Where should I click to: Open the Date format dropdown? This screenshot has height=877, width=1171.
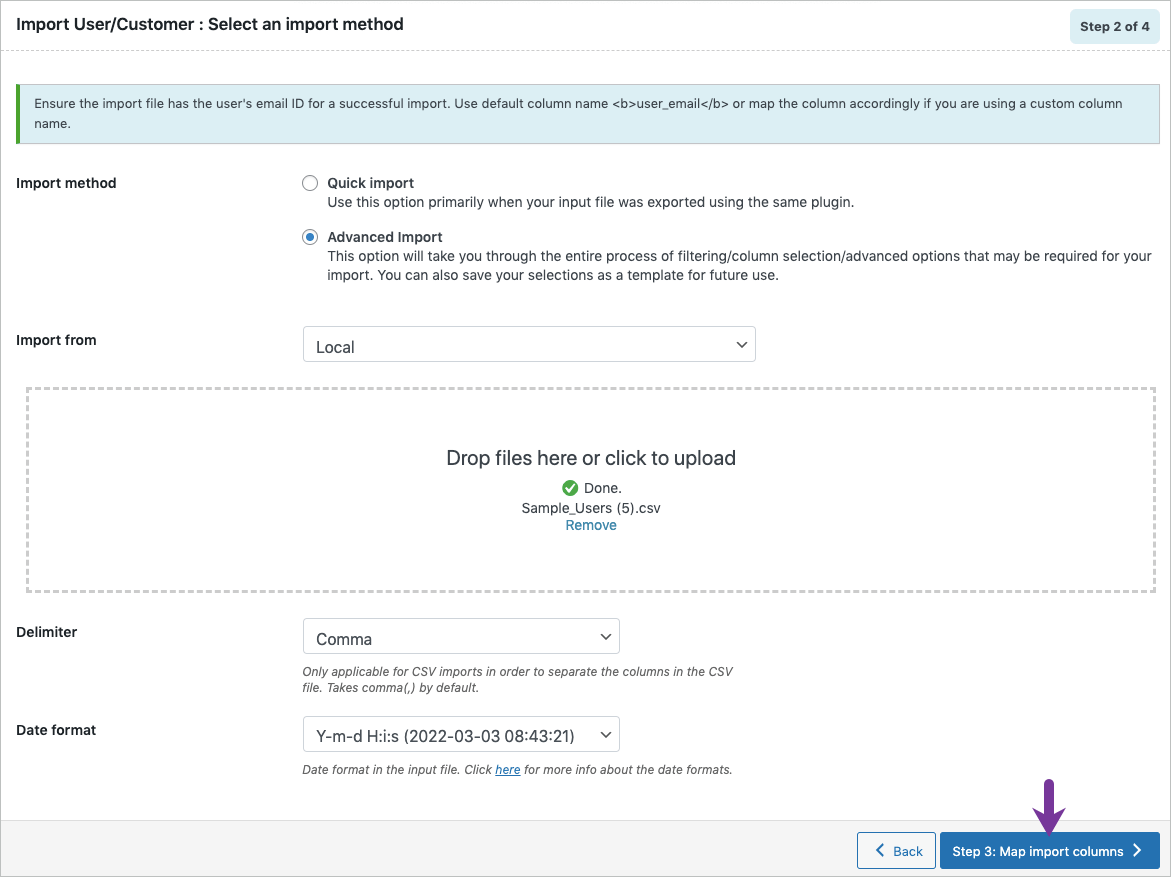(x=461, y=733)
